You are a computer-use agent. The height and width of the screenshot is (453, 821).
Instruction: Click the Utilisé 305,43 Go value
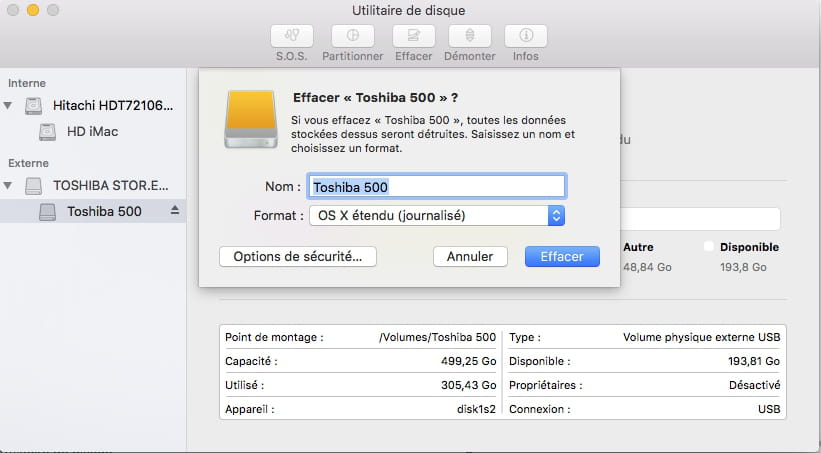coord(468,385)
